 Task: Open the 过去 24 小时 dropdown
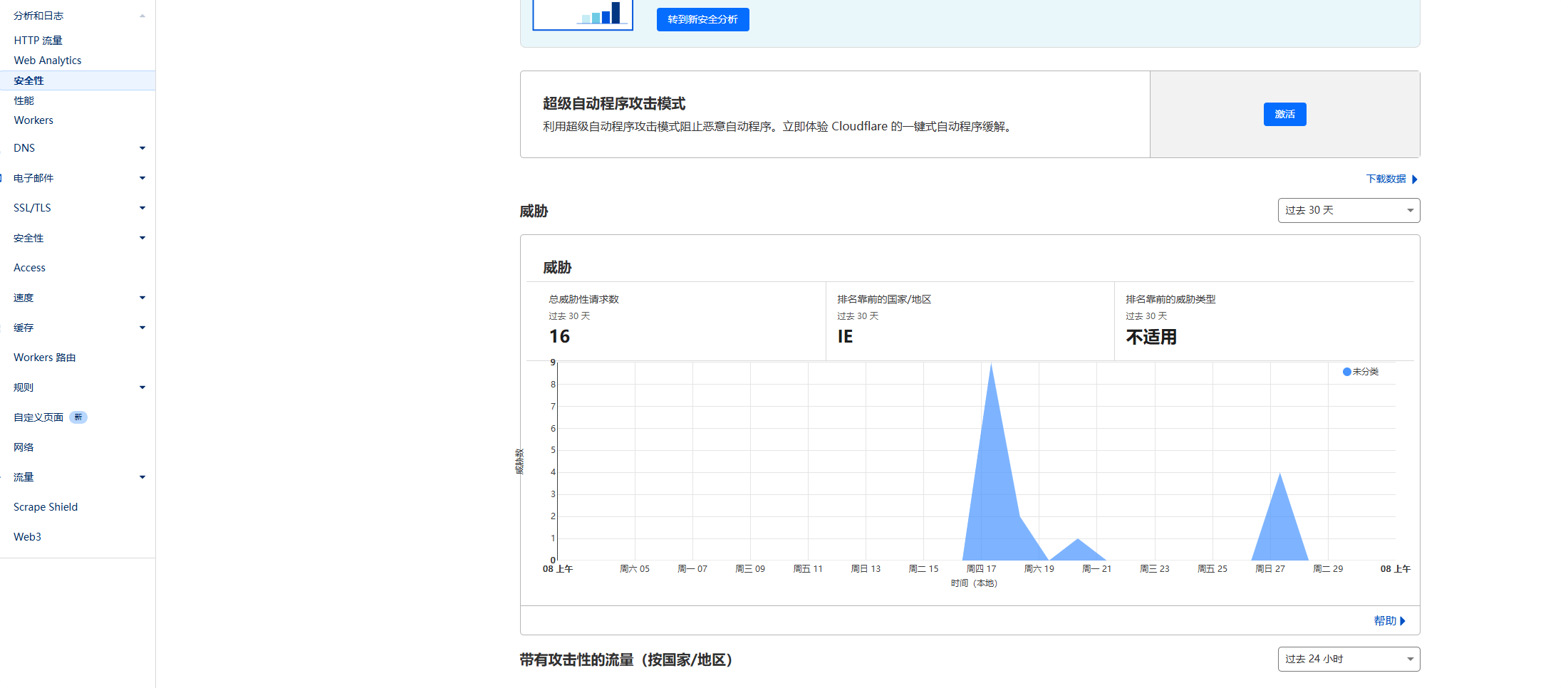1349,659
